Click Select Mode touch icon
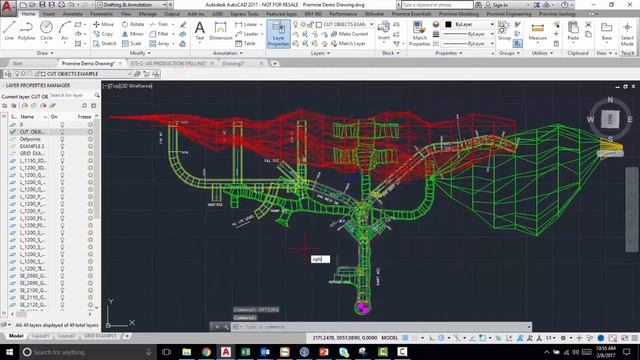The height and width of the screenshot is (360, 640). click(x=627, y=33)
